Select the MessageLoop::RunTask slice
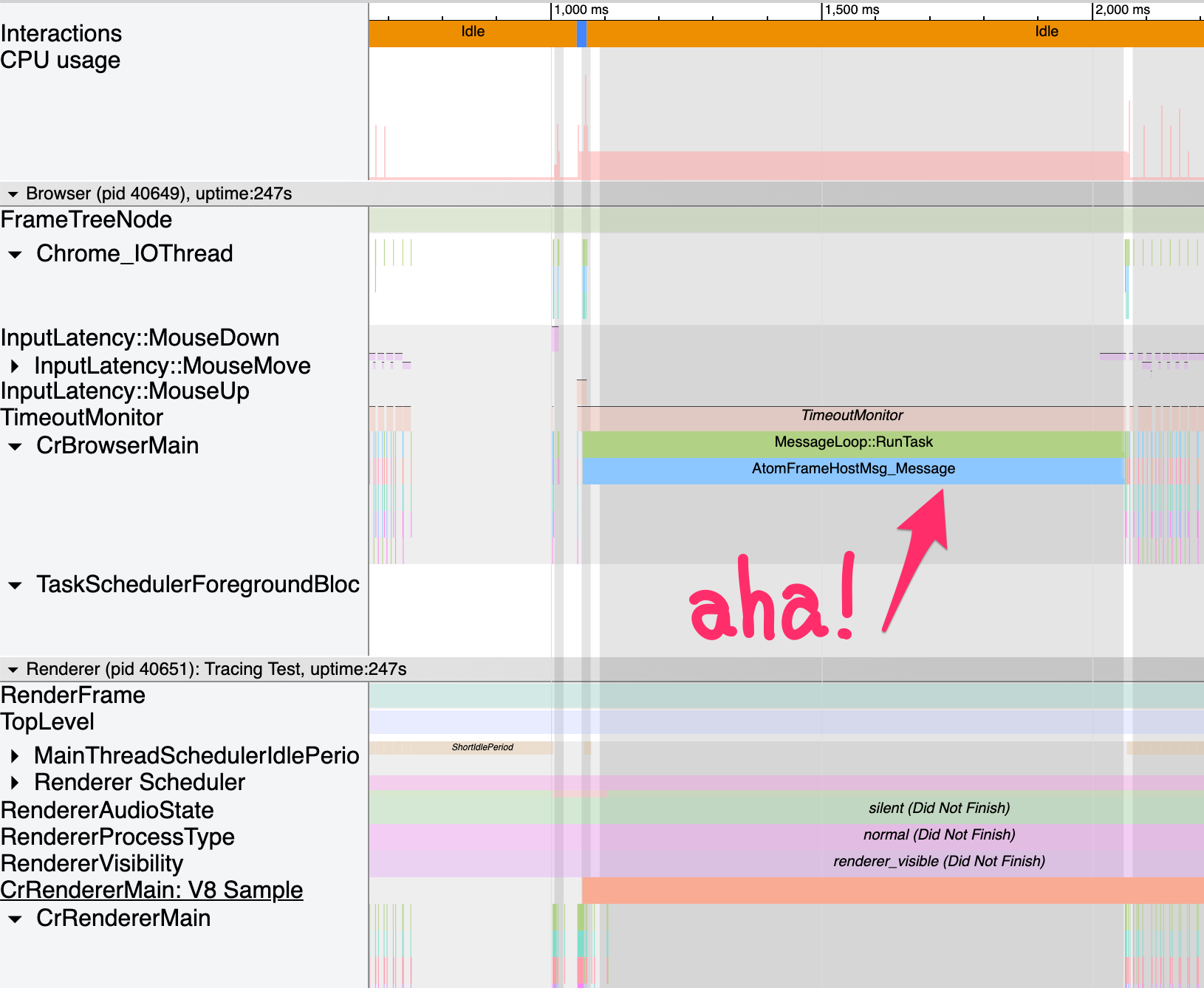The width and height of the screenshot is (1204, 988). (853, 444)
